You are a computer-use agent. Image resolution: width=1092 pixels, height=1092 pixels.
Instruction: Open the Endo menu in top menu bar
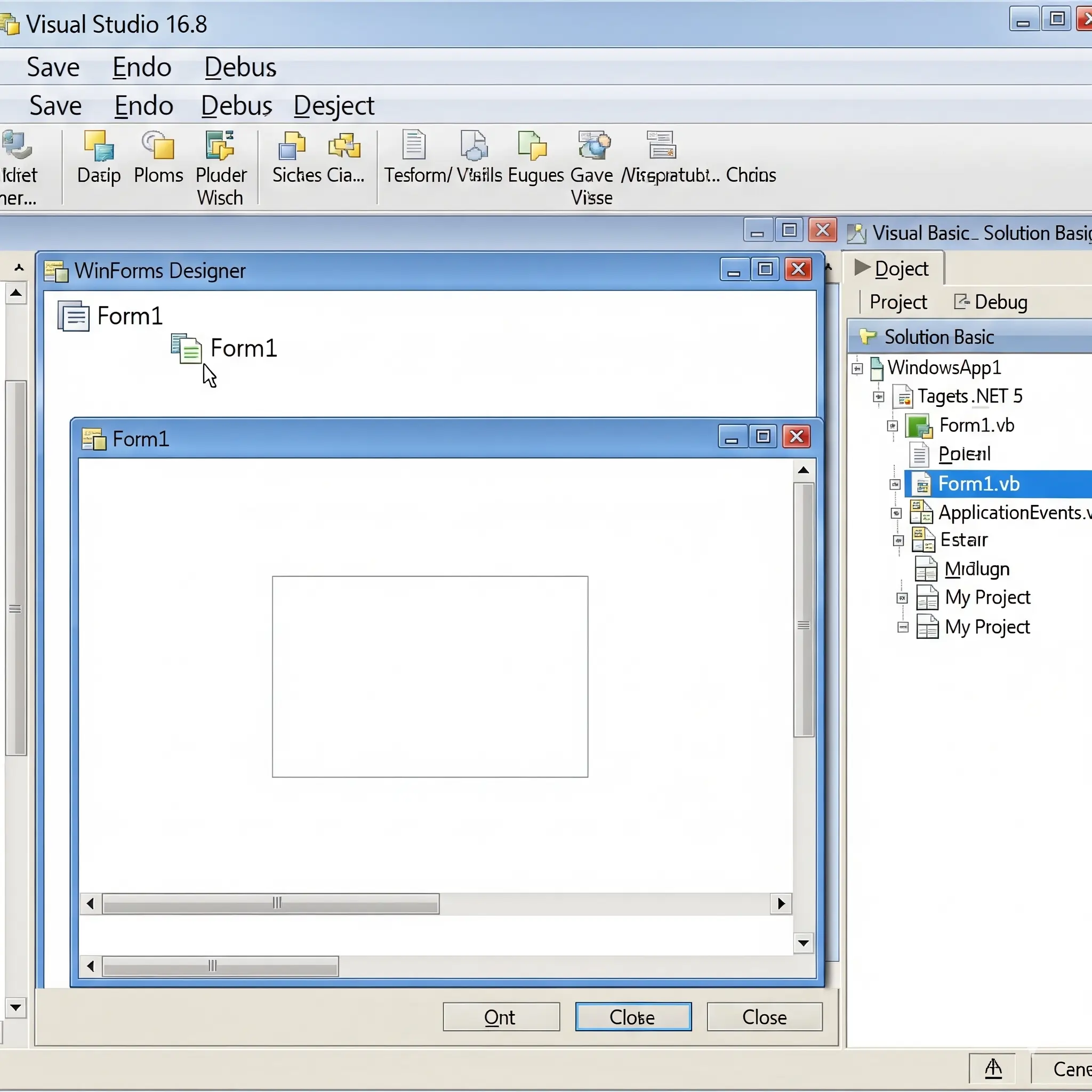(x=142, y=67)
